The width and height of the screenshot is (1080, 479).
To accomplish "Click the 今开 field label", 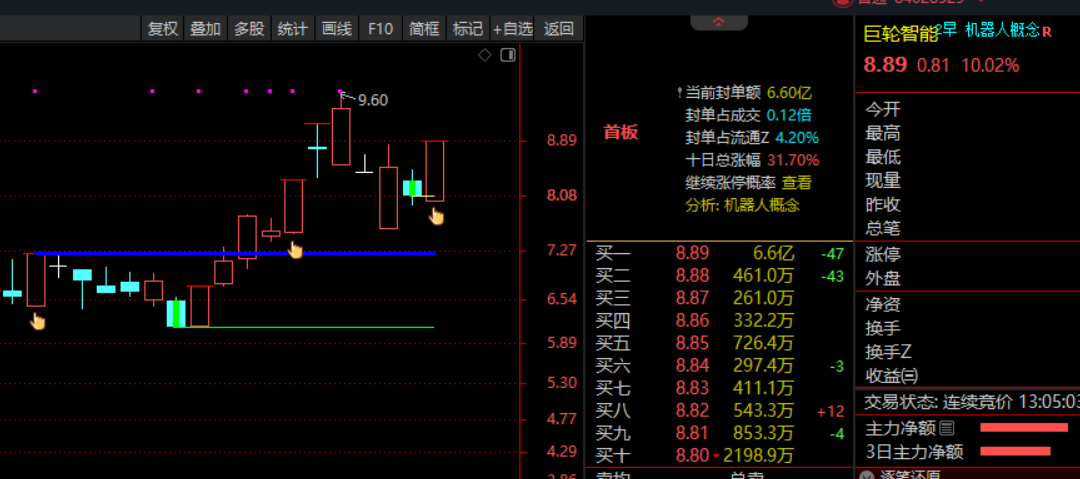I will 883,109.
